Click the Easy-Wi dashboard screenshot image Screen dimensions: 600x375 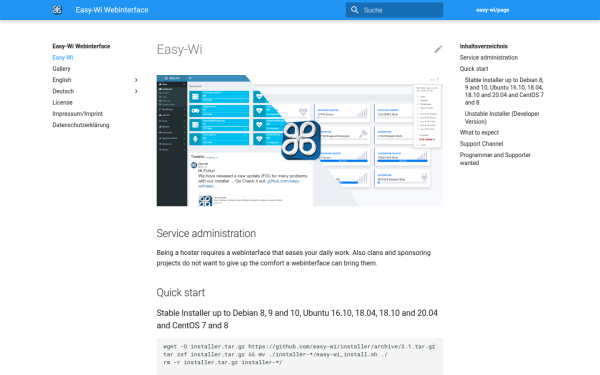300,140
